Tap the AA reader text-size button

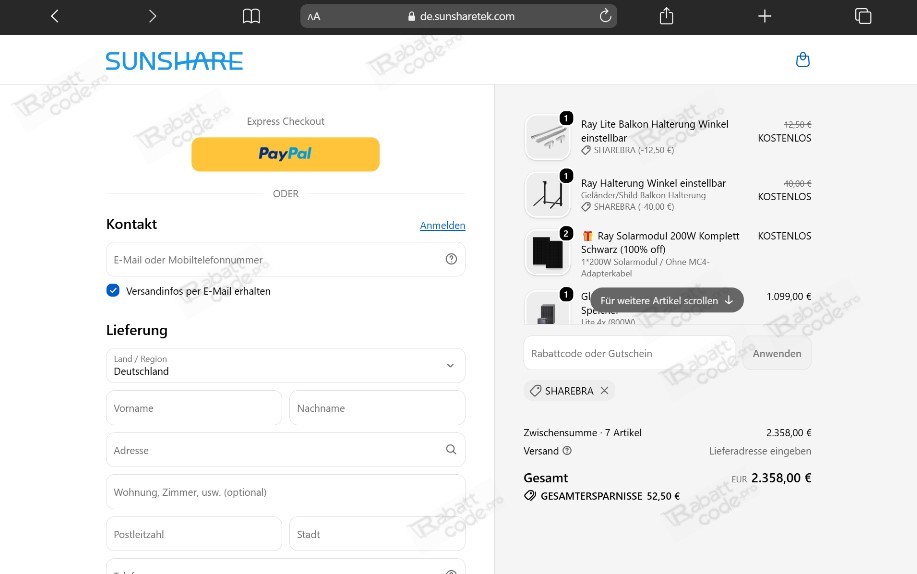(x=314, y=16)
